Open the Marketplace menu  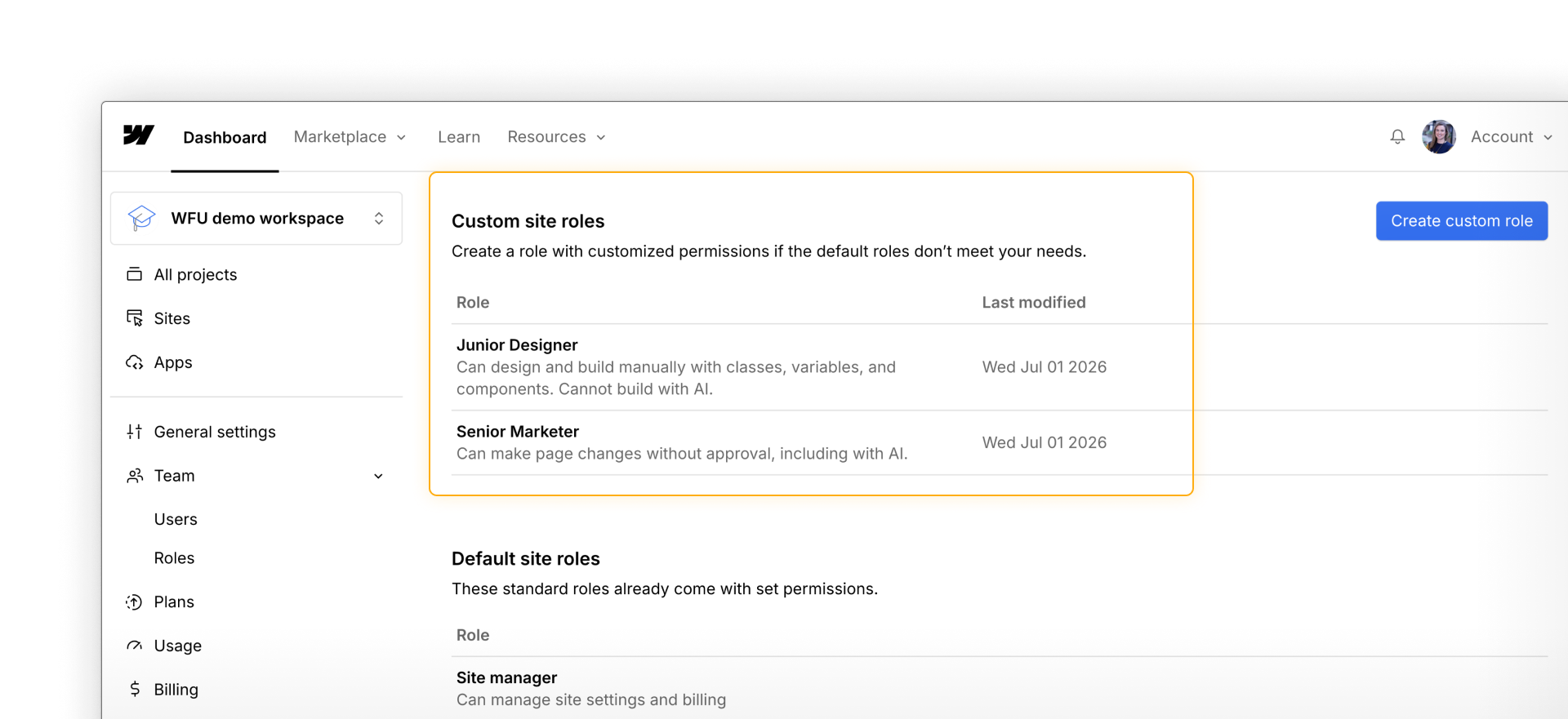[x=340, y=137]
